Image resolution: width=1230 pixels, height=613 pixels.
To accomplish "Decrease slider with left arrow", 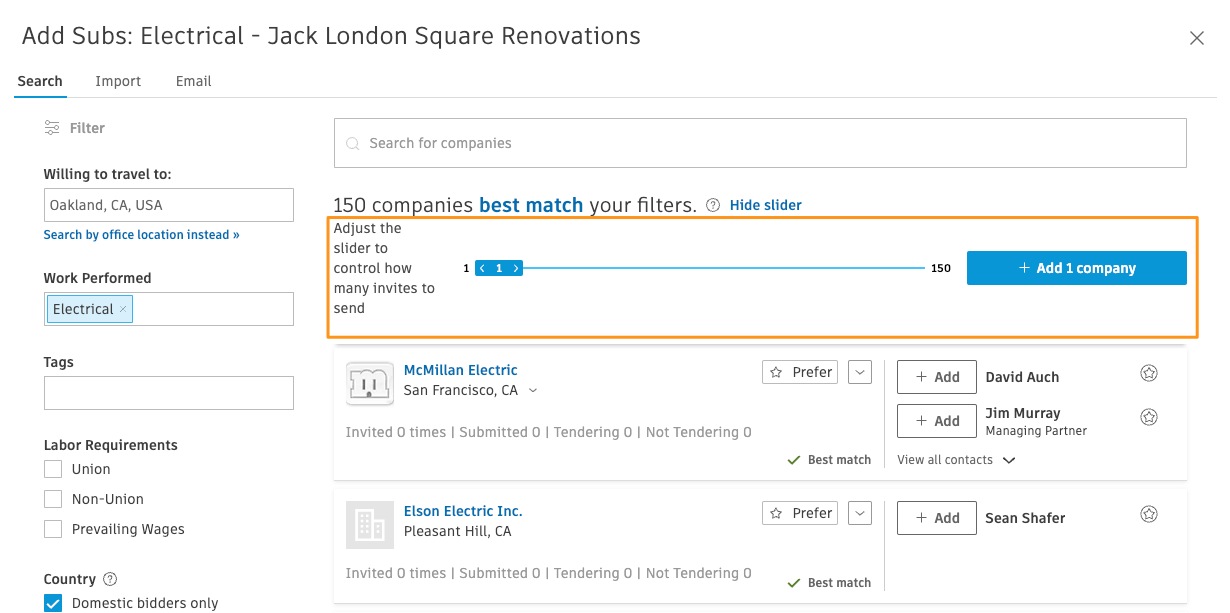I will click(x=482, y=268).
